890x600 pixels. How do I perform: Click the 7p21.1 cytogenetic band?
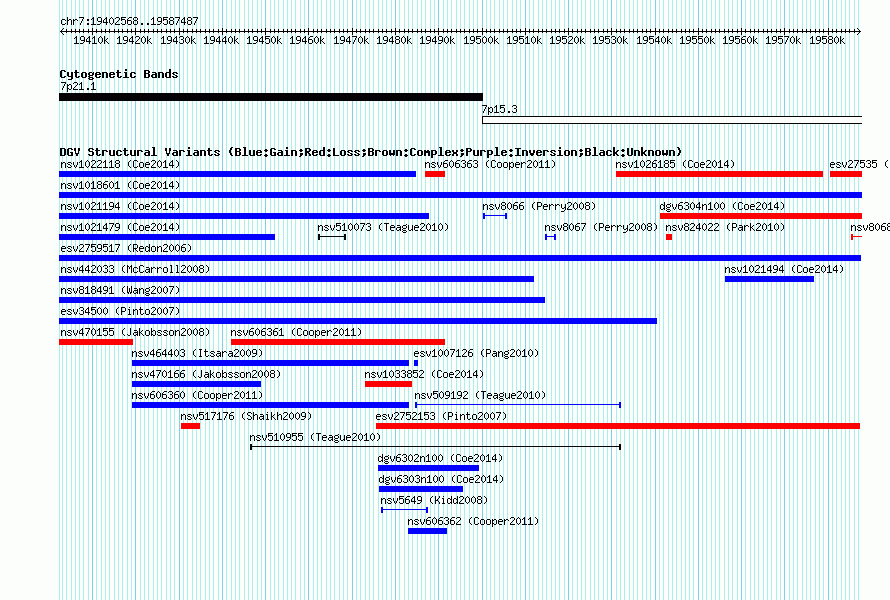pos(271,97)
